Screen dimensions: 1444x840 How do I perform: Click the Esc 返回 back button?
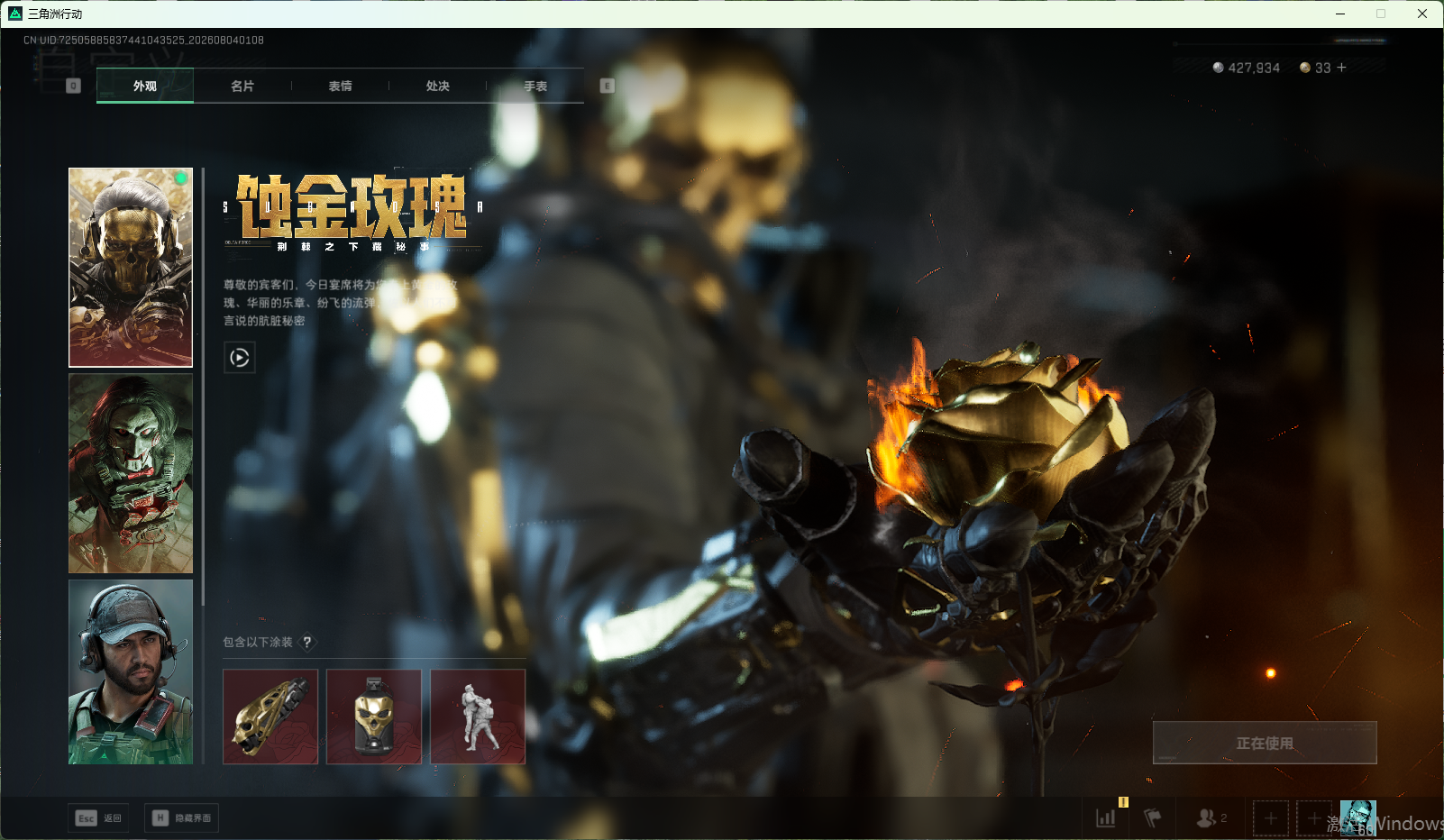click(98, 818)
